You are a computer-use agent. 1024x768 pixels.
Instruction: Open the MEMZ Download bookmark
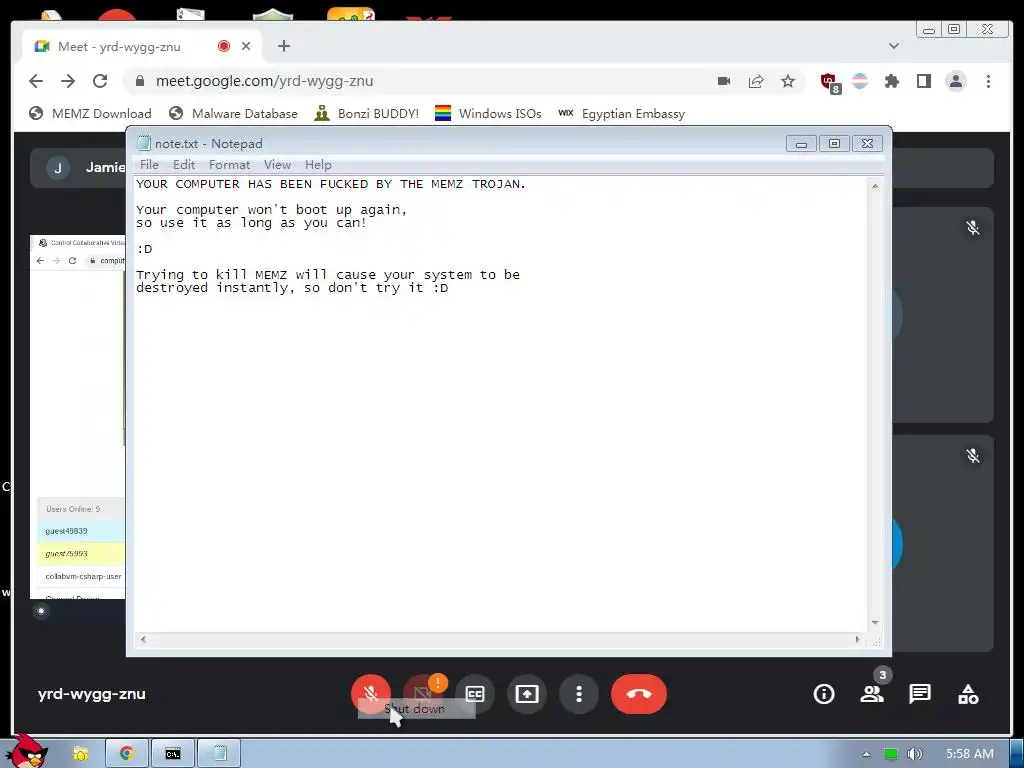point(90,114)
